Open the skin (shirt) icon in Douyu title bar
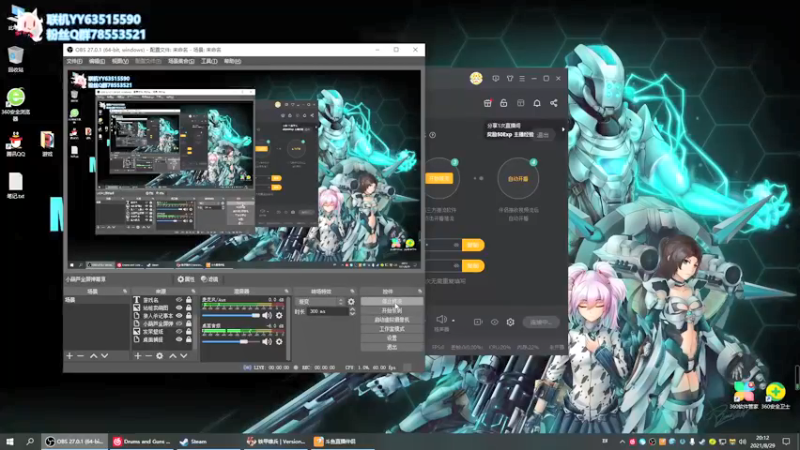Image resolution: width=800 pixels, height=450 pixels. tap(510, 79)
